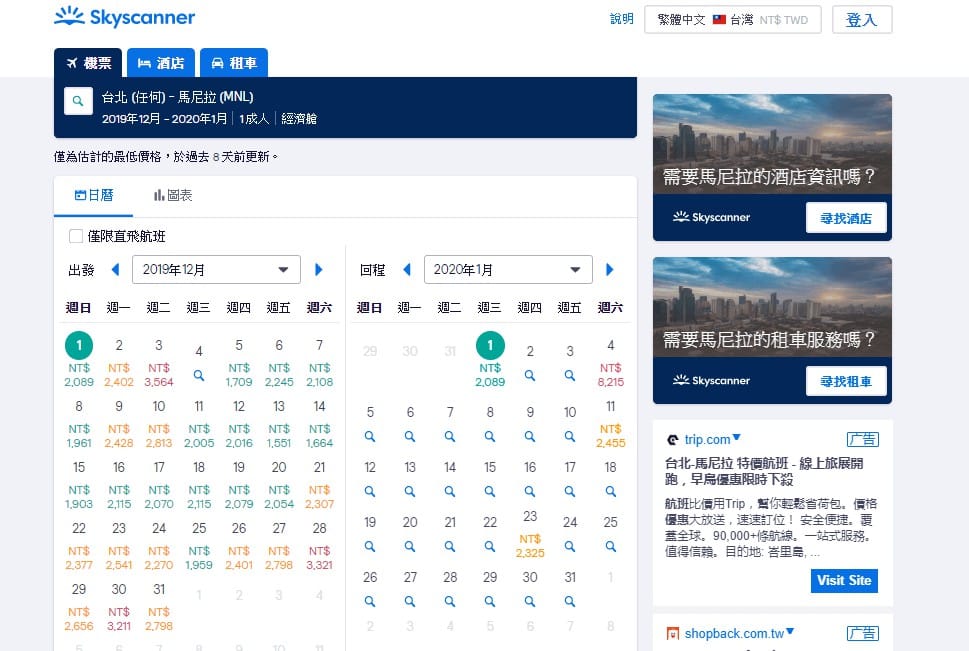Click the 尋找租車 button
This screenshot has height=651, width=969.
click(x=846, y=381)
